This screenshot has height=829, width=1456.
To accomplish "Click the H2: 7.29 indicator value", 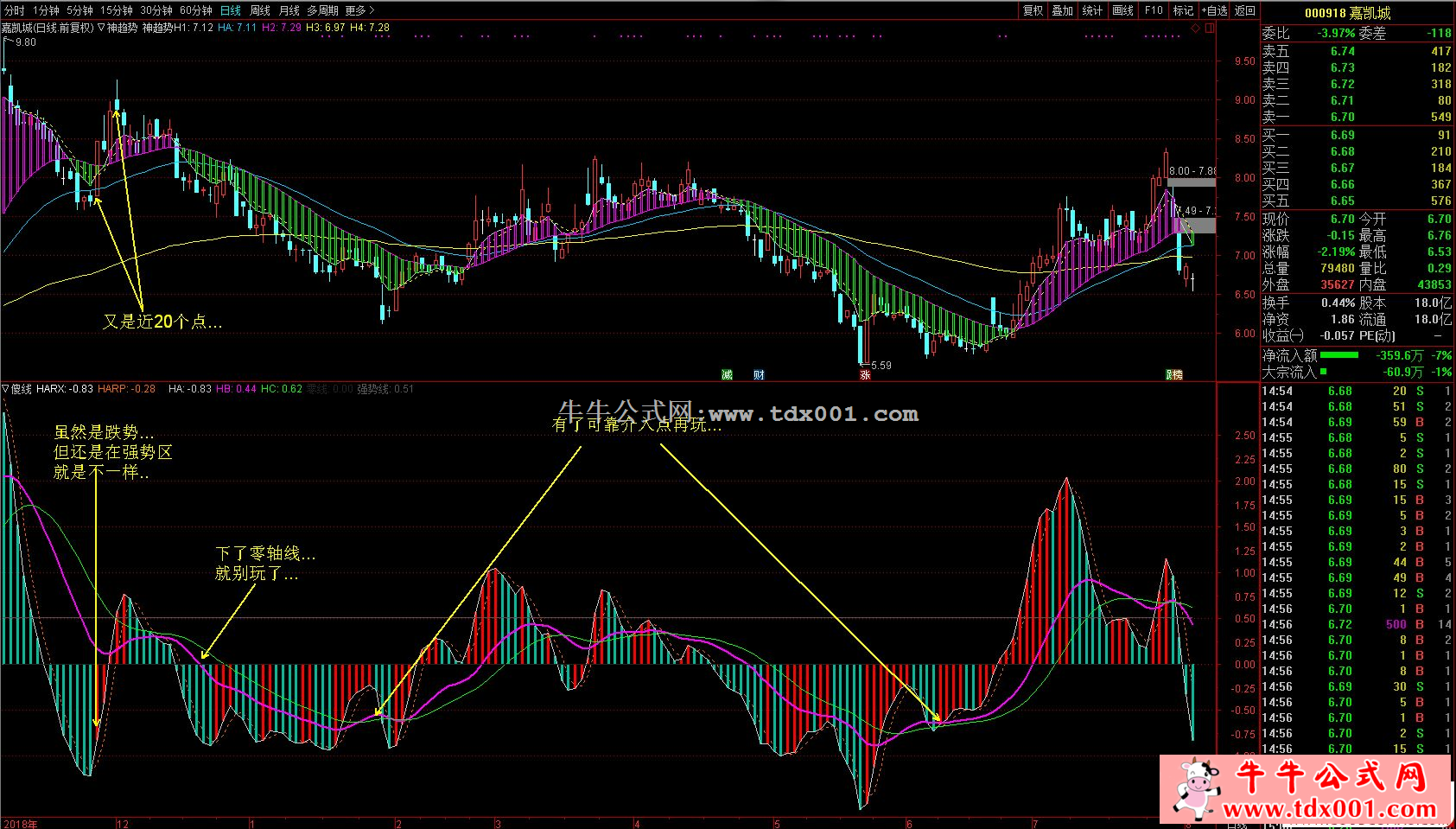I will 282,28.
